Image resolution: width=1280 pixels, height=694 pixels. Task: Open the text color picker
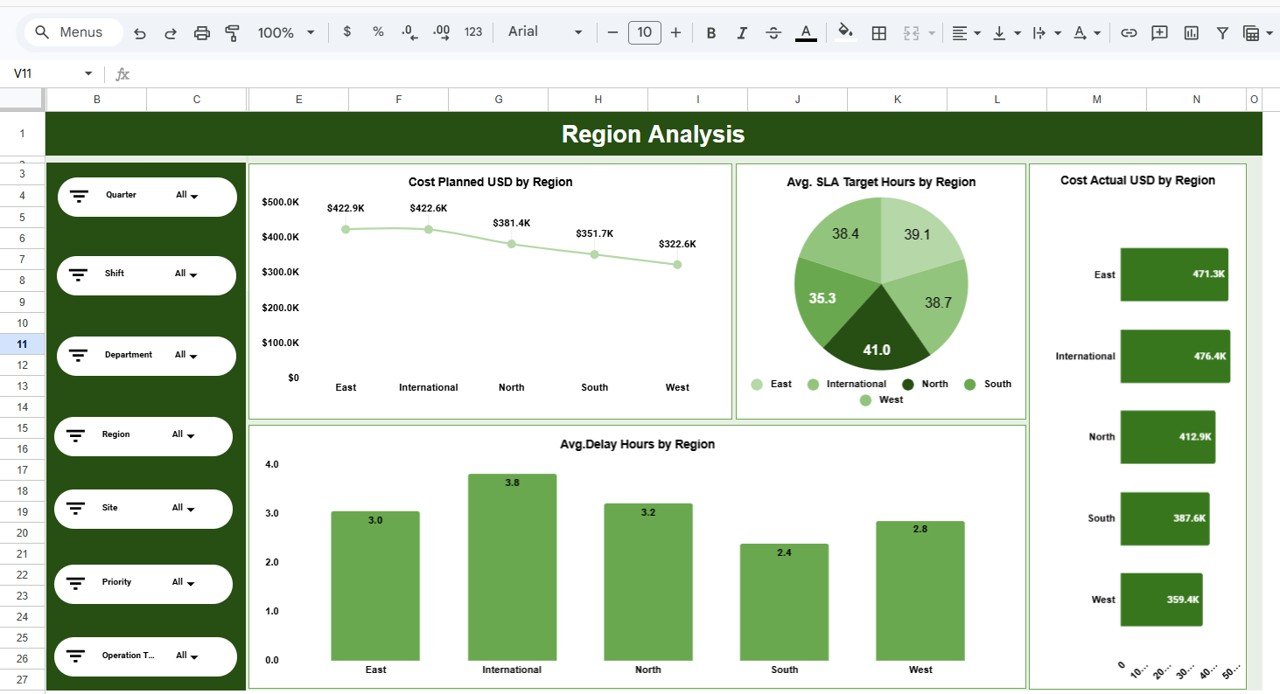click(805, 32)
